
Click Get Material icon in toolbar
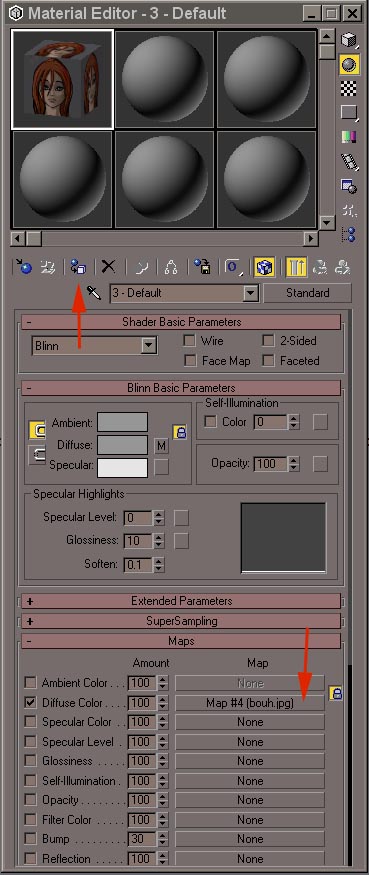point(23,267)
